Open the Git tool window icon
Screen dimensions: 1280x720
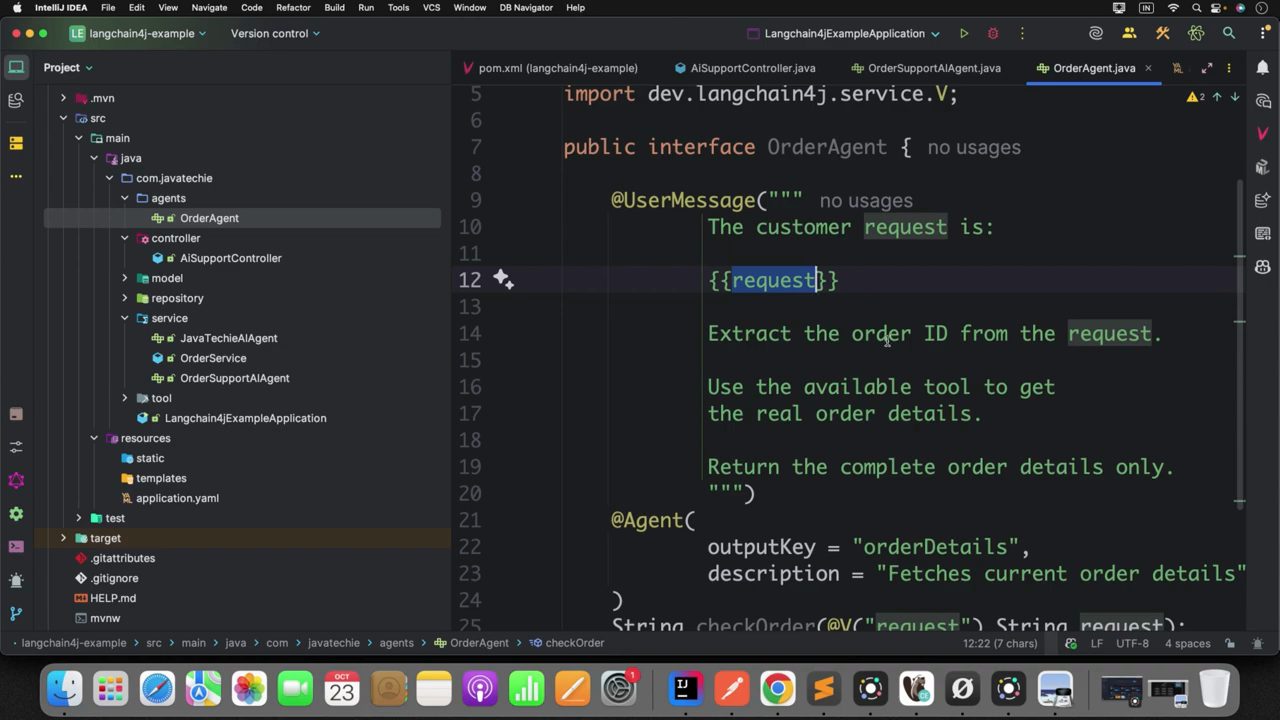16,613
